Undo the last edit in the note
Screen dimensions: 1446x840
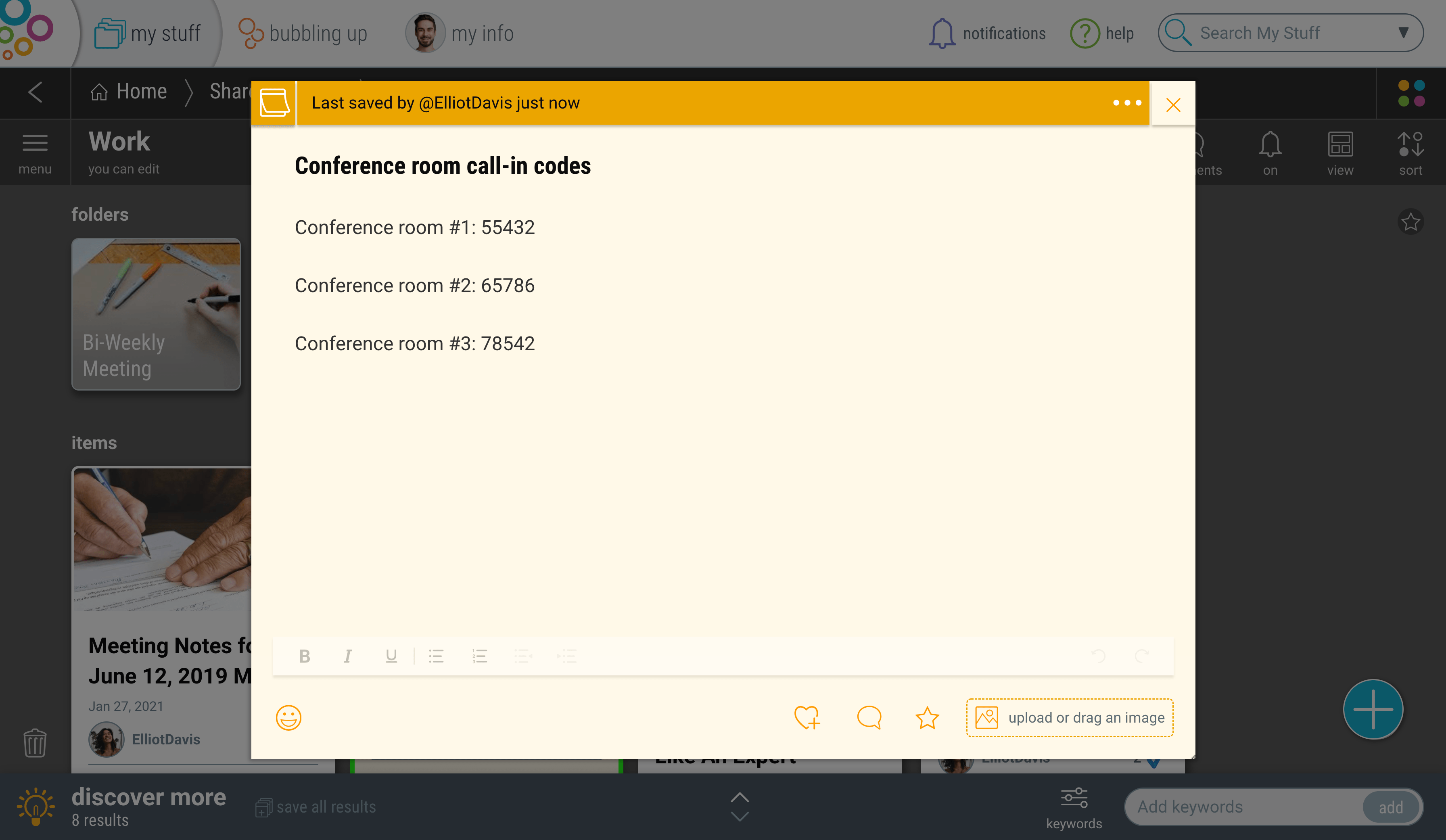(x=1098, y=656)
